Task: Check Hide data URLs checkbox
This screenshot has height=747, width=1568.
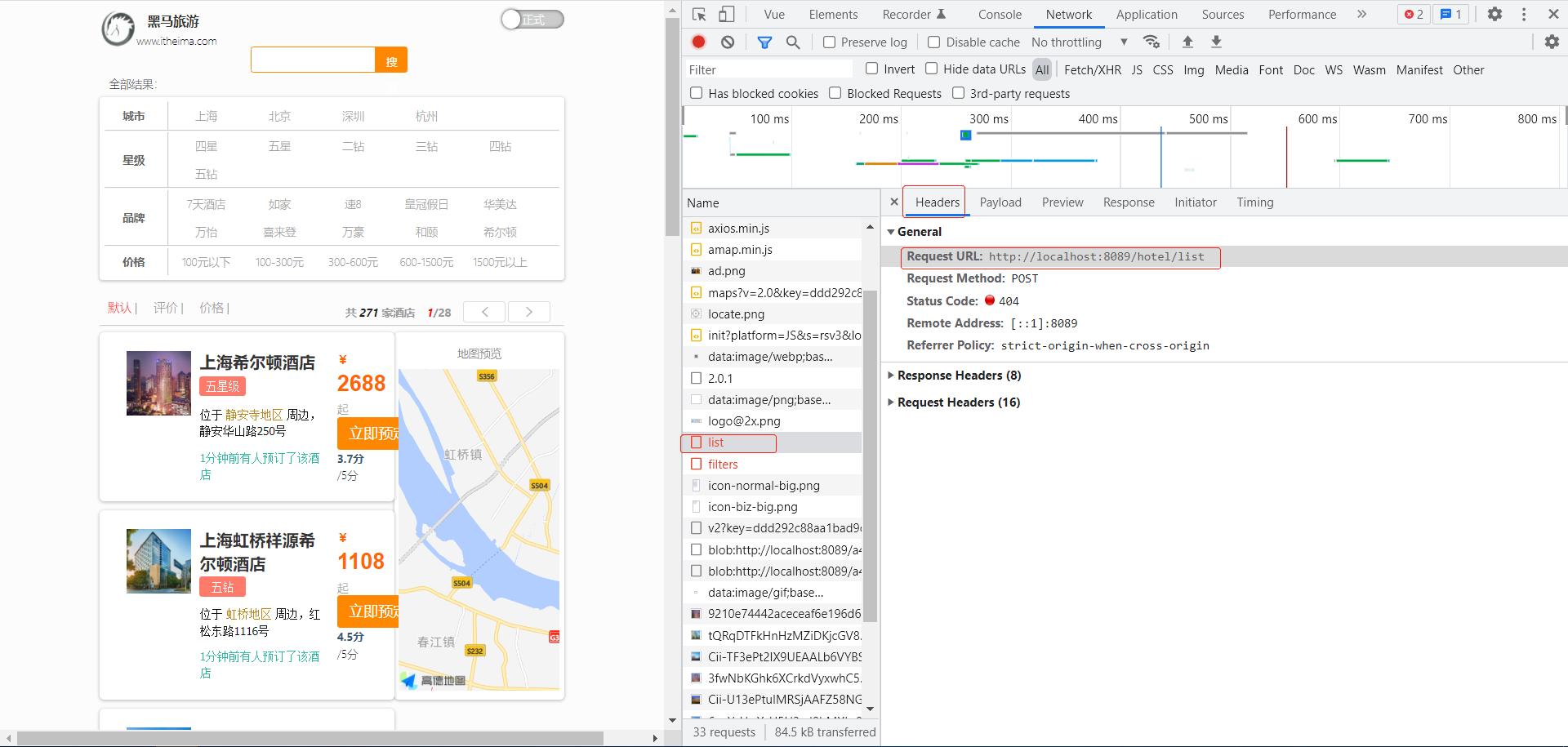Action: coord(931,69)
